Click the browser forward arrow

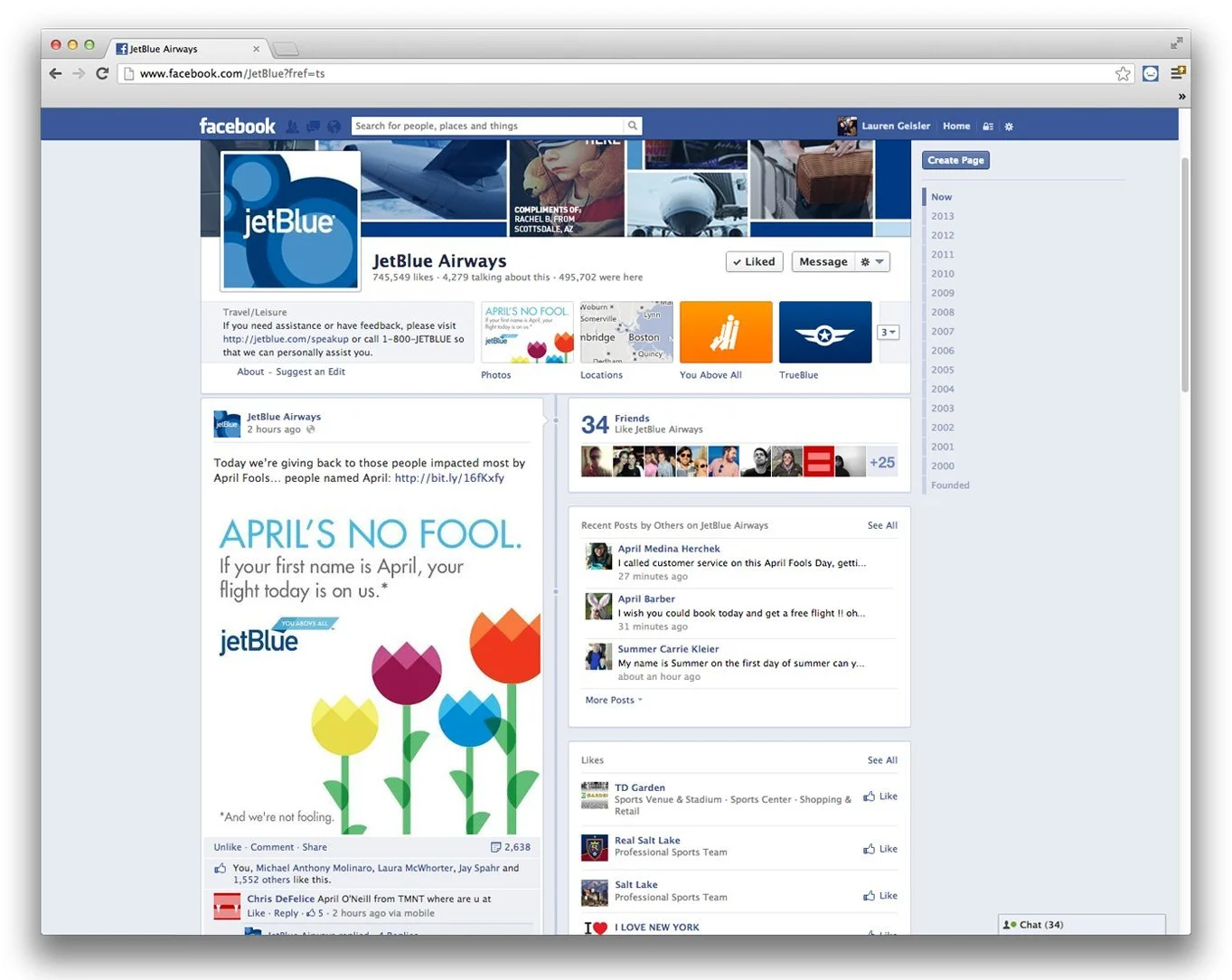[79, 73]
